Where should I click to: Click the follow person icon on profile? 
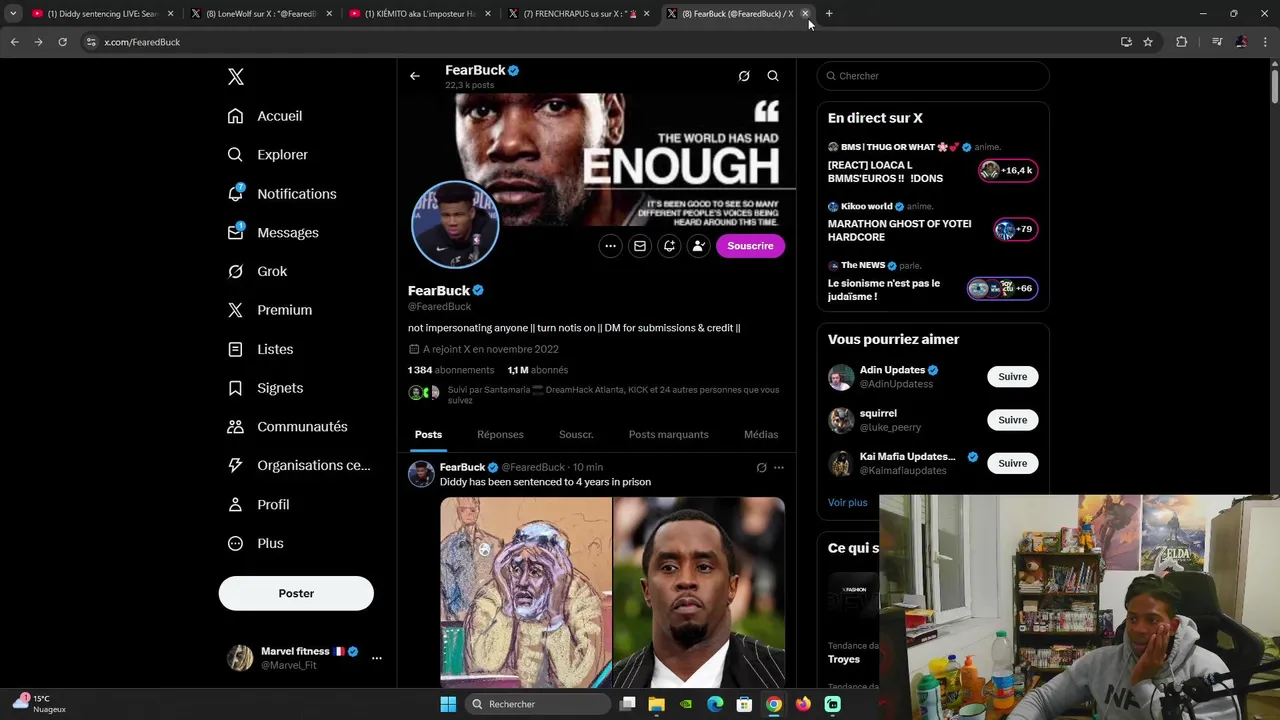pos(698,246)
